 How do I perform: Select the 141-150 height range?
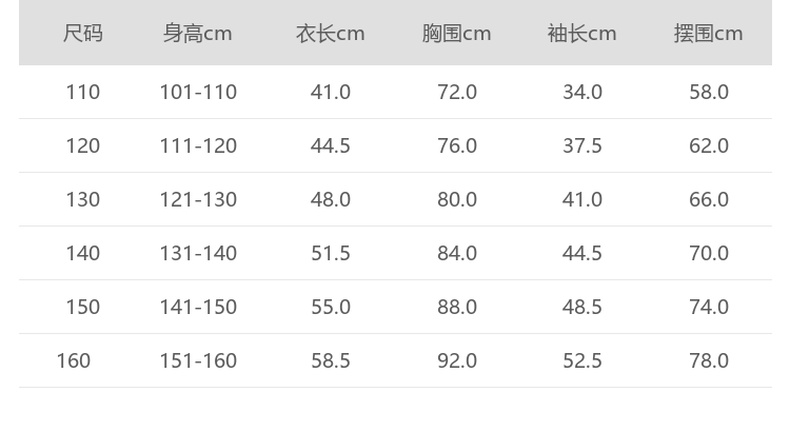(198, 307)
